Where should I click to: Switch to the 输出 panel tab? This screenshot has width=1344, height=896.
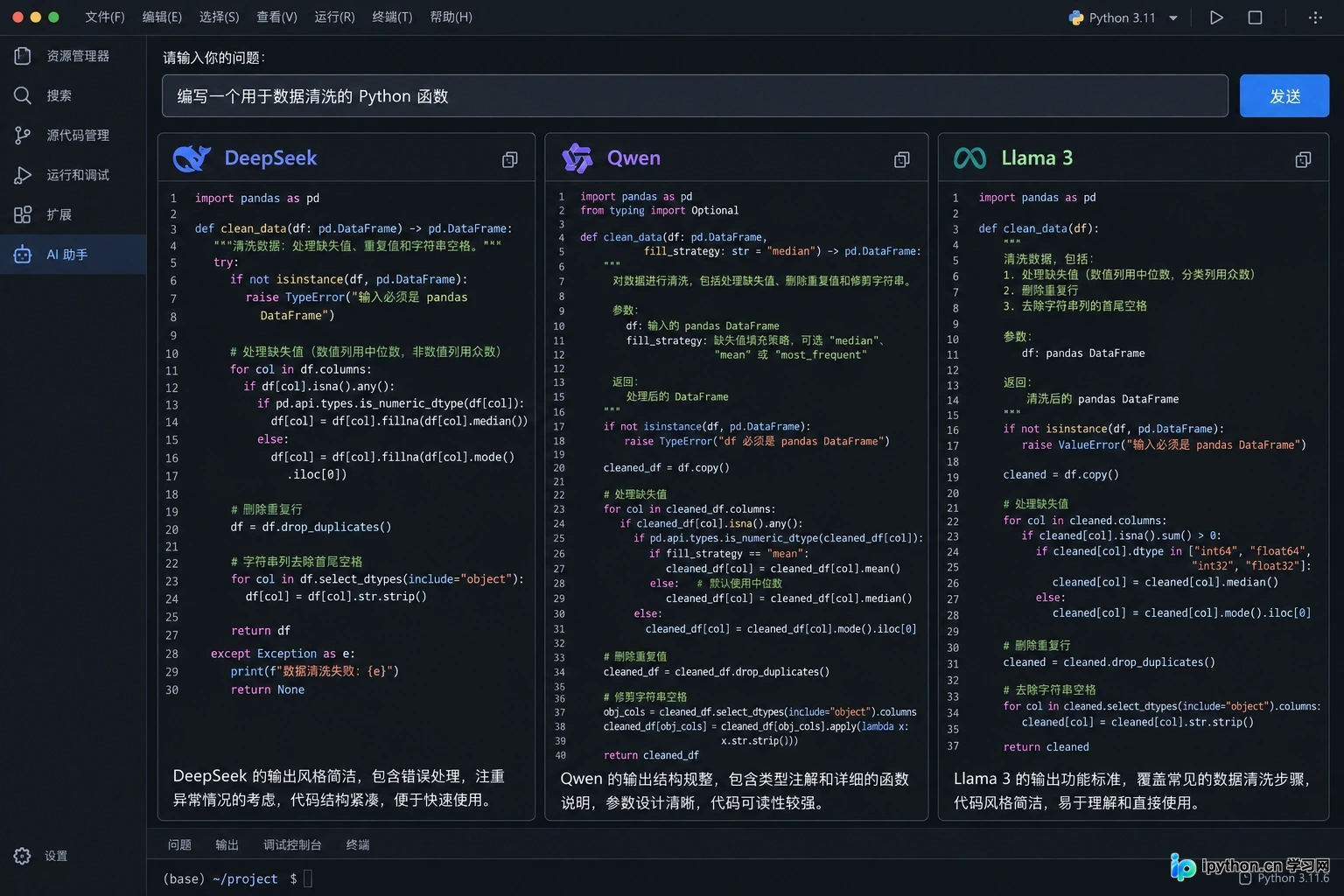tap(227, 844)
